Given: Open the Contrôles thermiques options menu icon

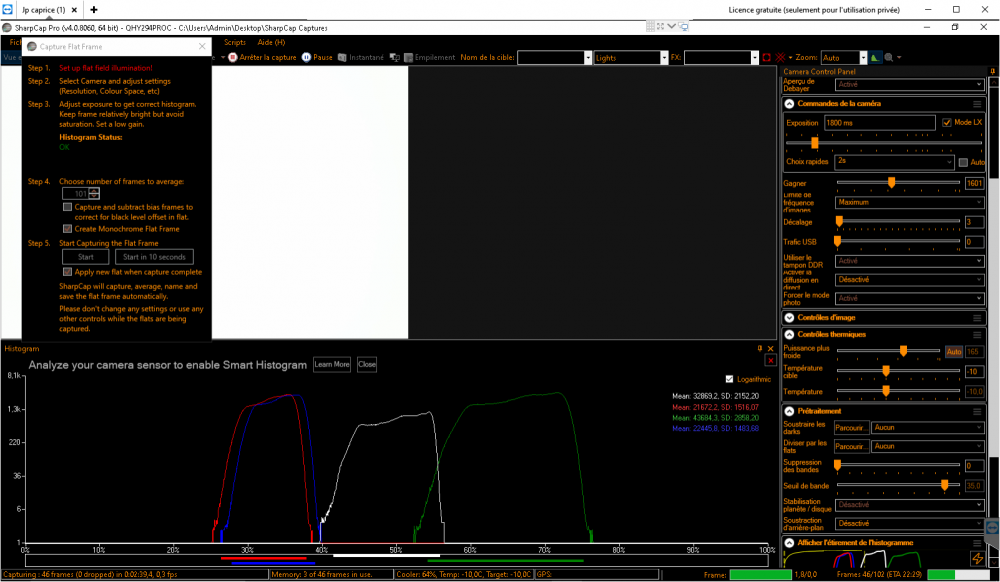Looking at the screenshot, I should click(977, 335).
